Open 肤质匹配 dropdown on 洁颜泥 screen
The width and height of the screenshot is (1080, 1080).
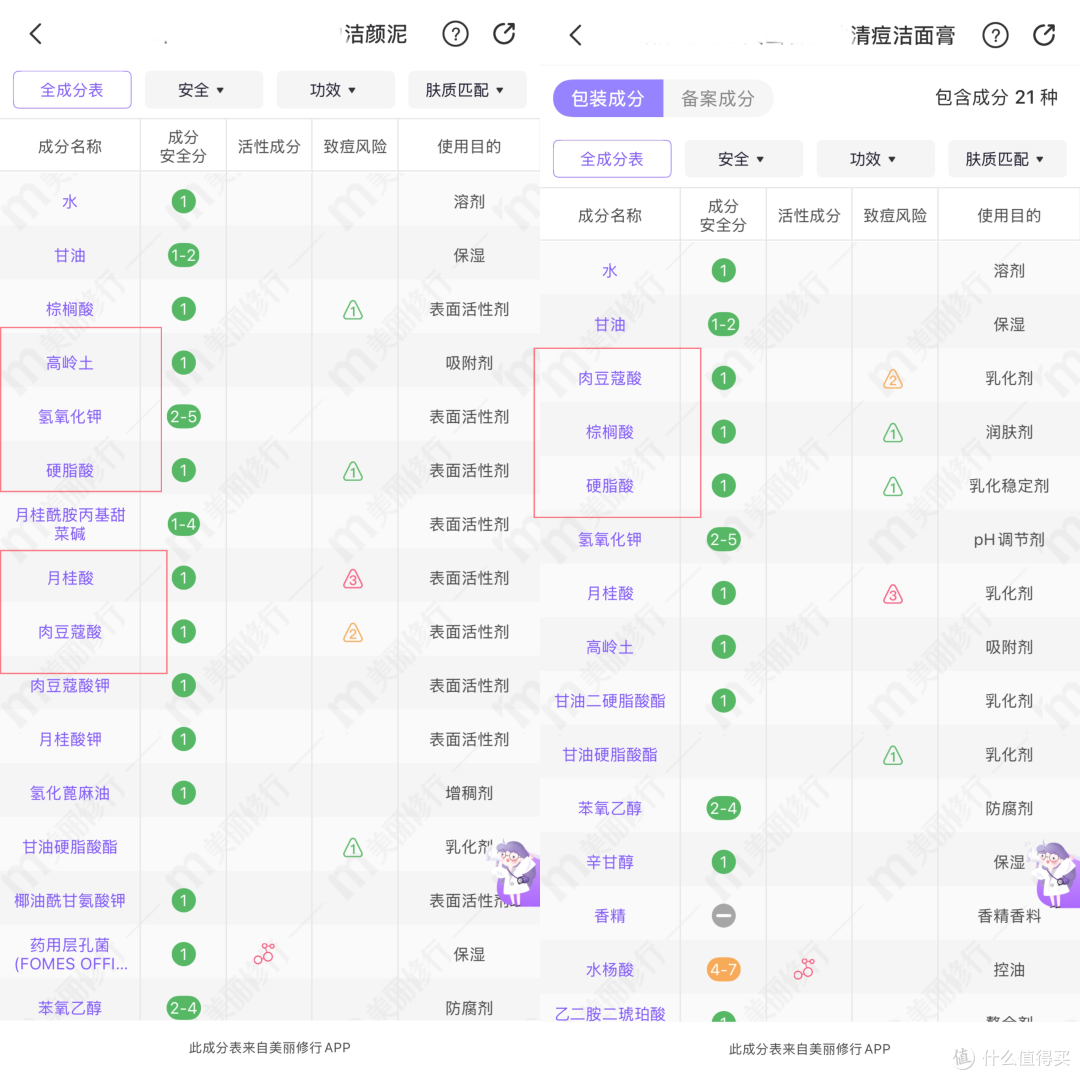467,90
